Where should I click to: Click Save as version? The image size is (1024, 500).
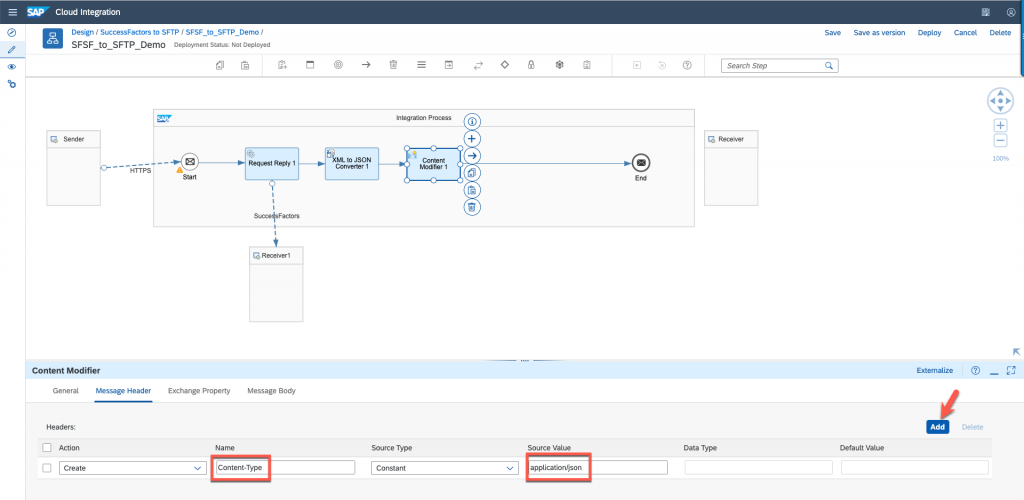[x=879, y=33]
